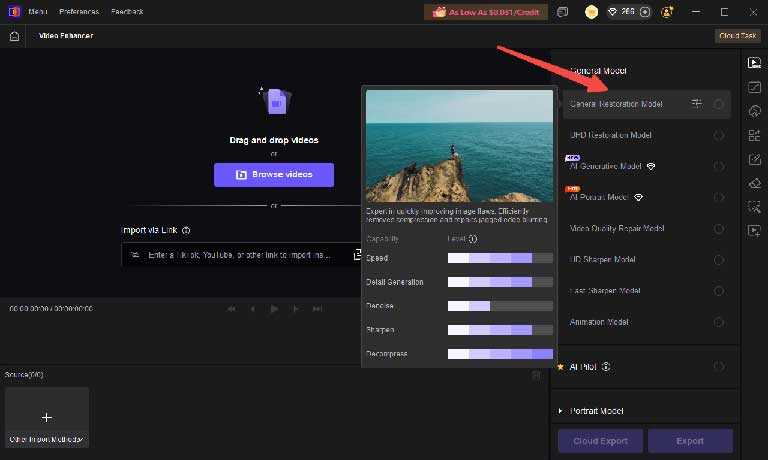Open Feedback from the title bar

[x=127, y=11]
